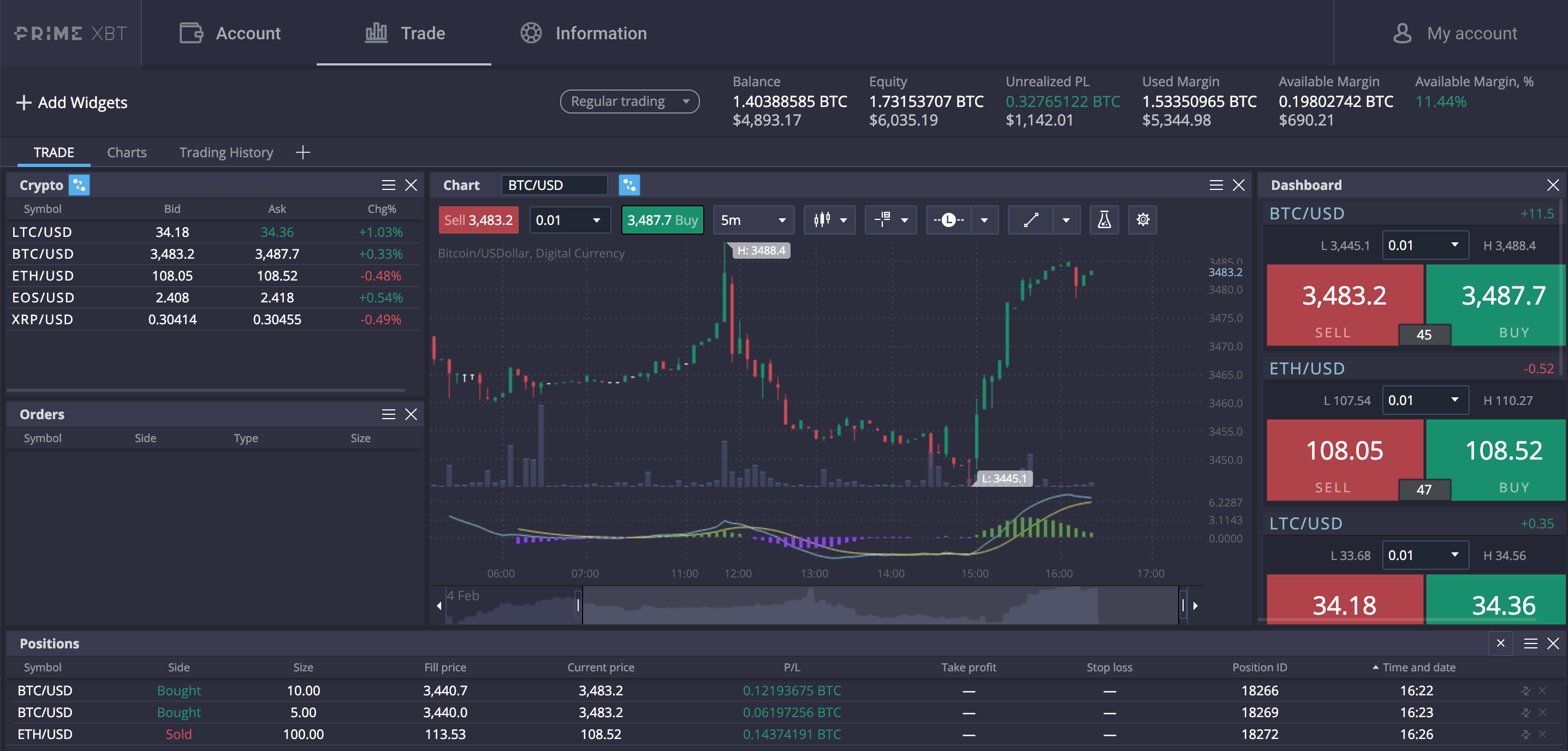The width and height of the screenshot is (1568, 751).
Task: Open the 5m timeframe dropdown
Action: (x=752, y=220)
